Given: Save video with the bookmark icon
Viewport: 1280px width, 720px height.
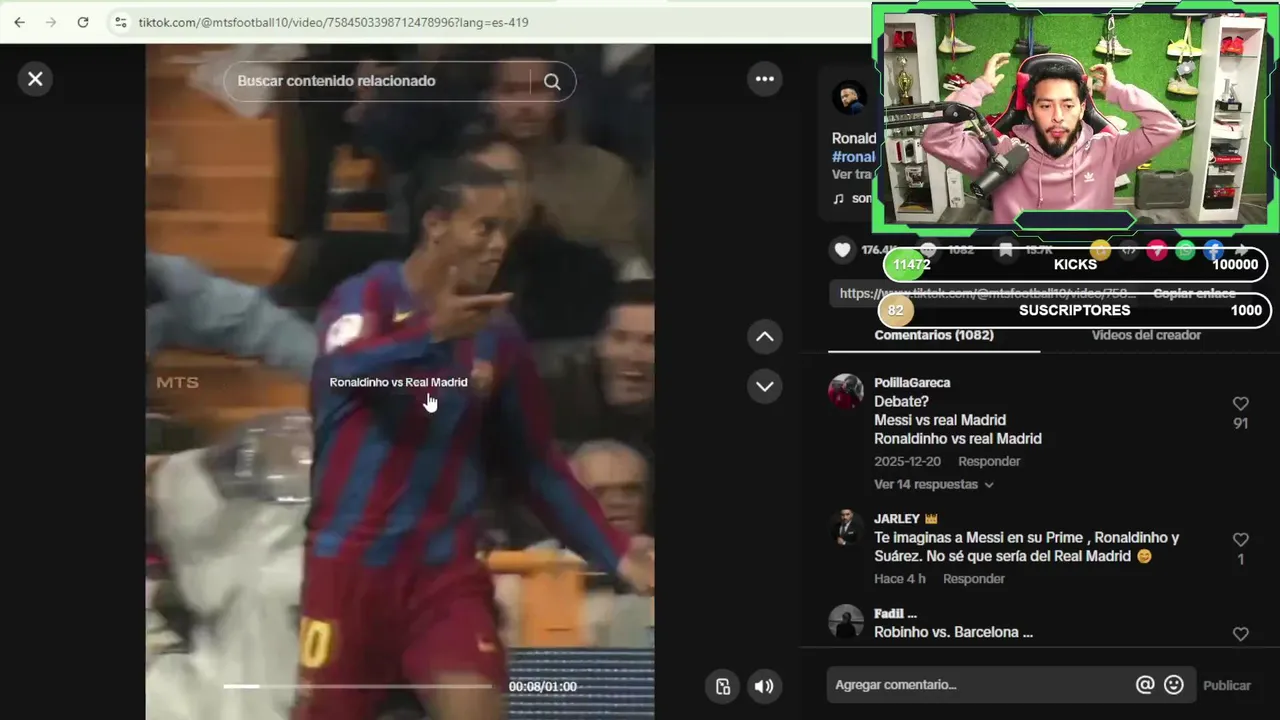Looking at the screenshot, I should click(1006, 250).
